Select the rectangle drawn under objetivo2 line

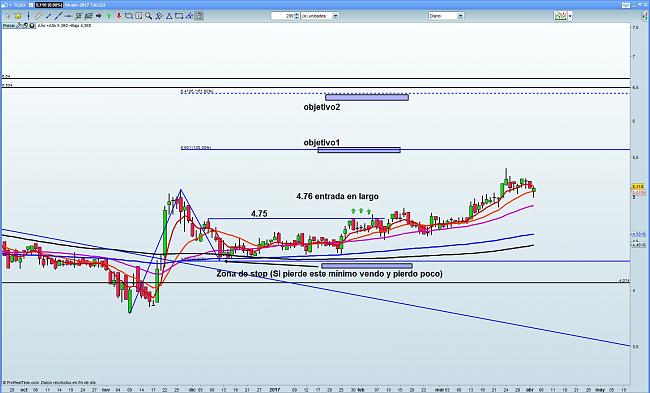pyautogui.click(x=367, y=98)
